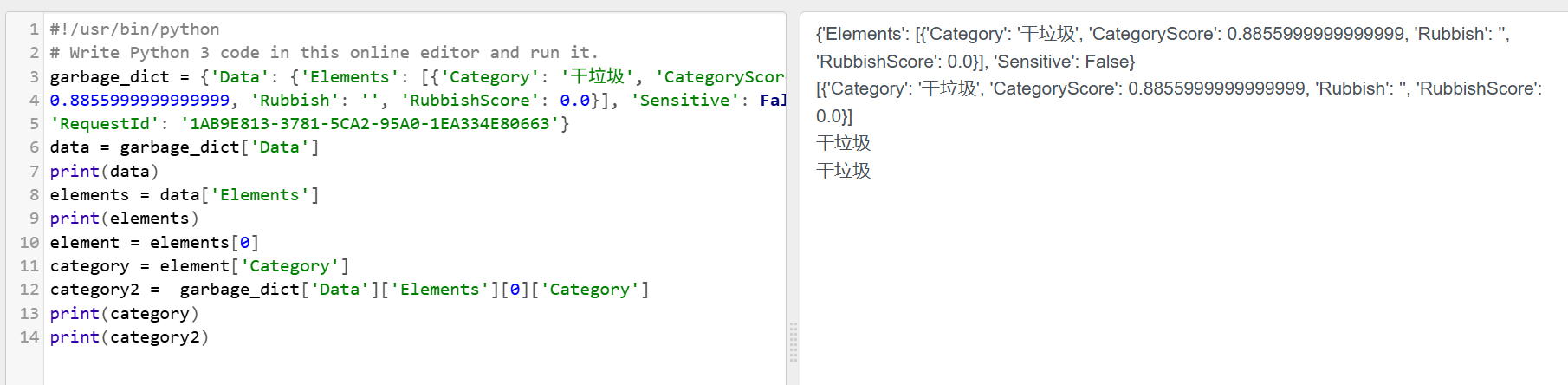1568x385 pixels.
Task: Click output line starting with [{'Category'
Action: click(x=1179, y=88)
